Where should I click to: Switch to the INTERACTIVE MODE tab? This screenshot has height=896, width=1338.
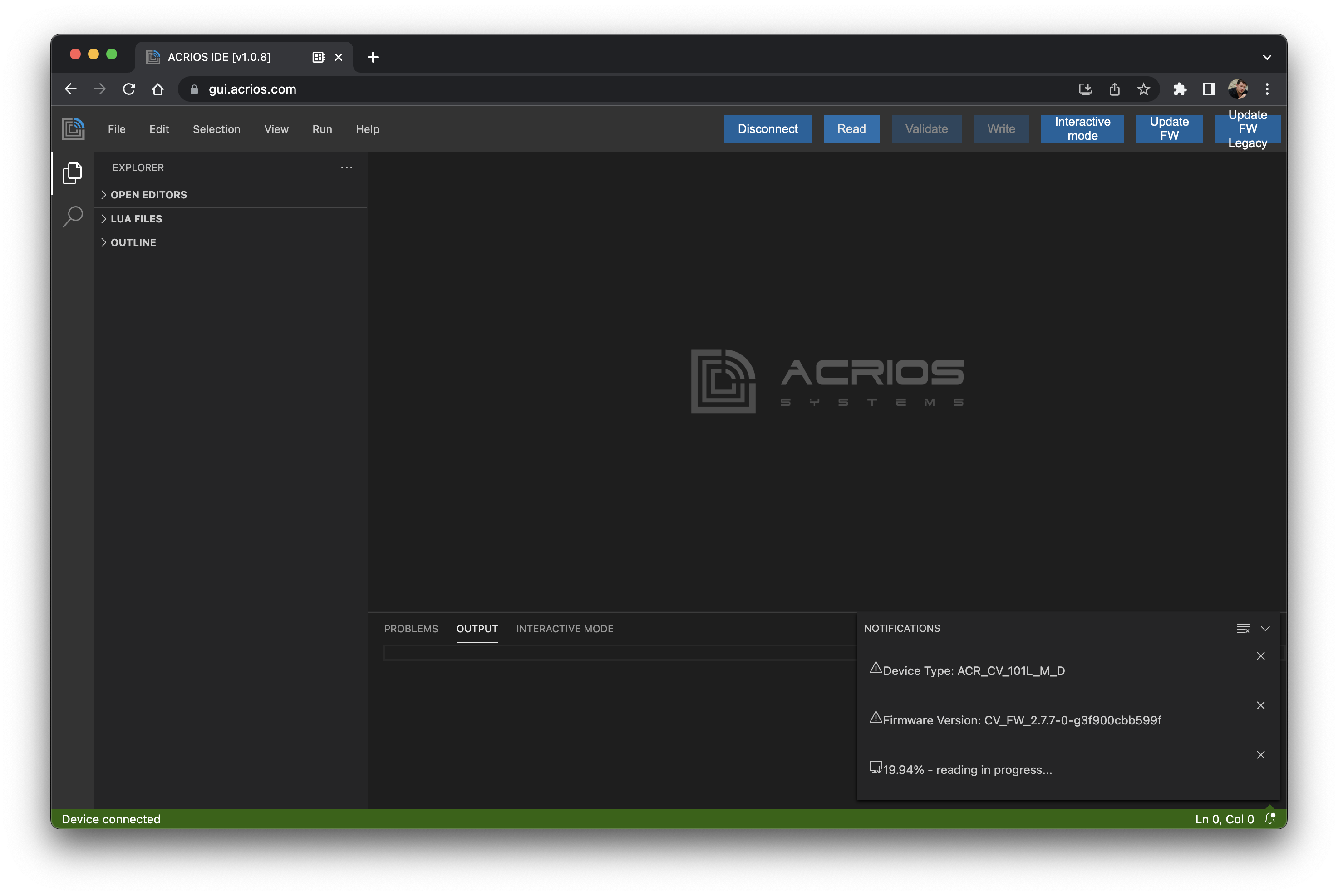[x=565, y=629]
